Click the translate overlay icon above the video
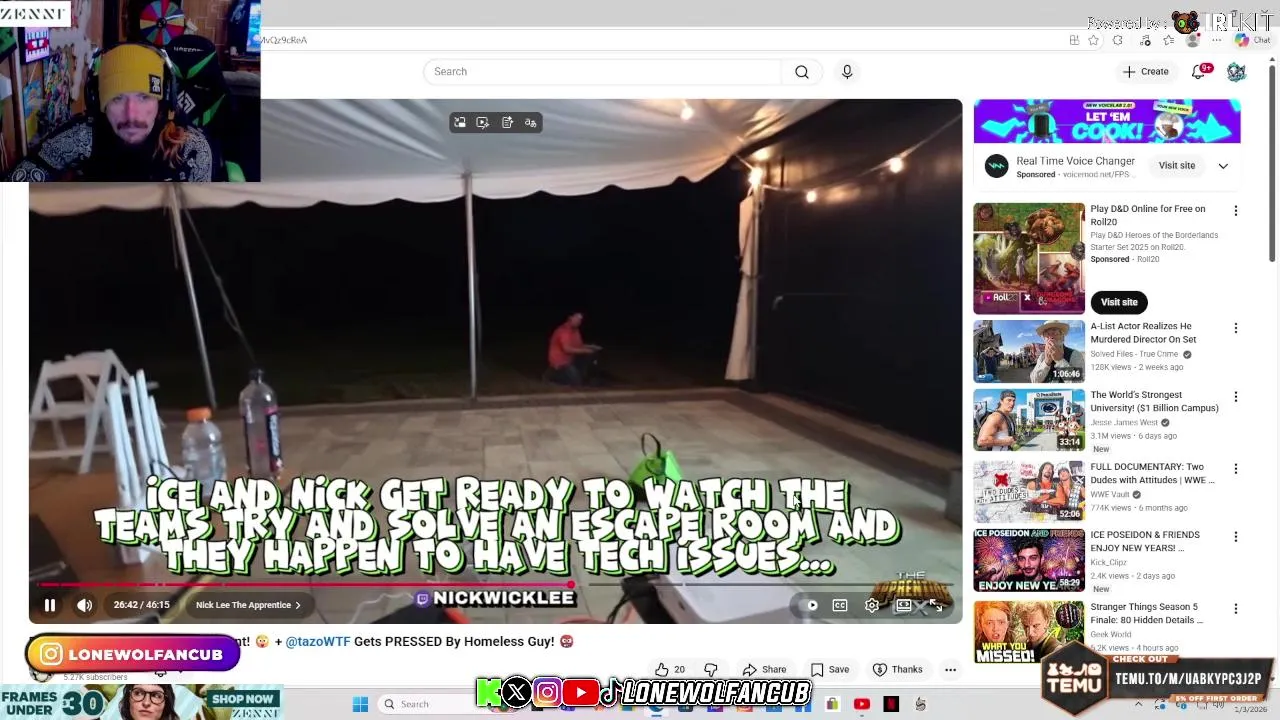The image size is (1280, 720). point(531,123)
